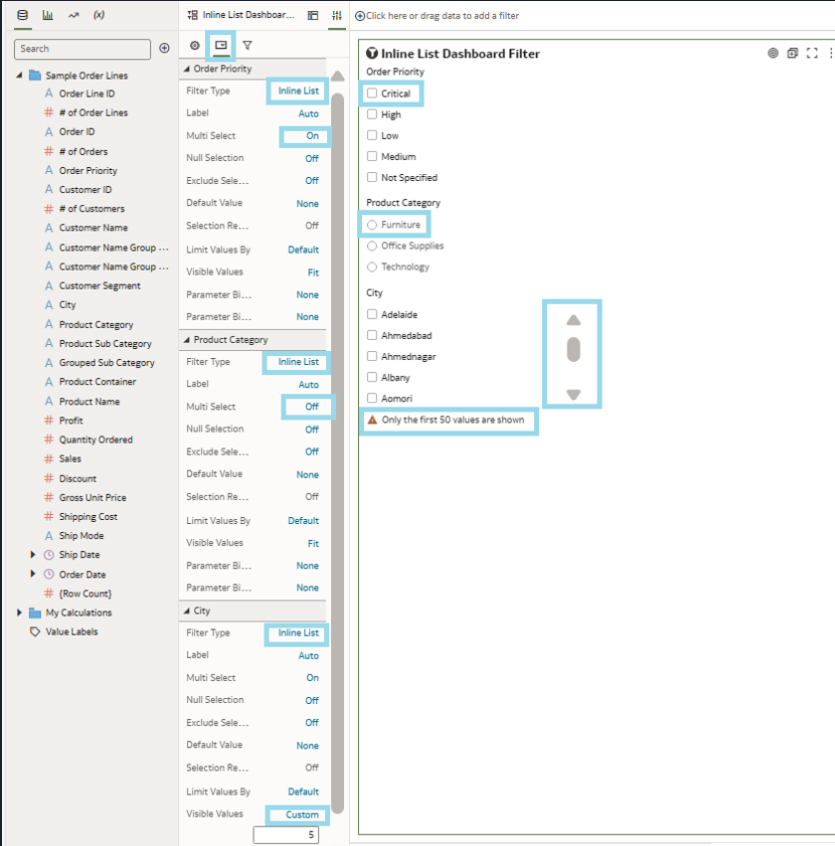Expand the Ship Date column
The width and height of the screenshot is (835, 846).
pos(34,555)
